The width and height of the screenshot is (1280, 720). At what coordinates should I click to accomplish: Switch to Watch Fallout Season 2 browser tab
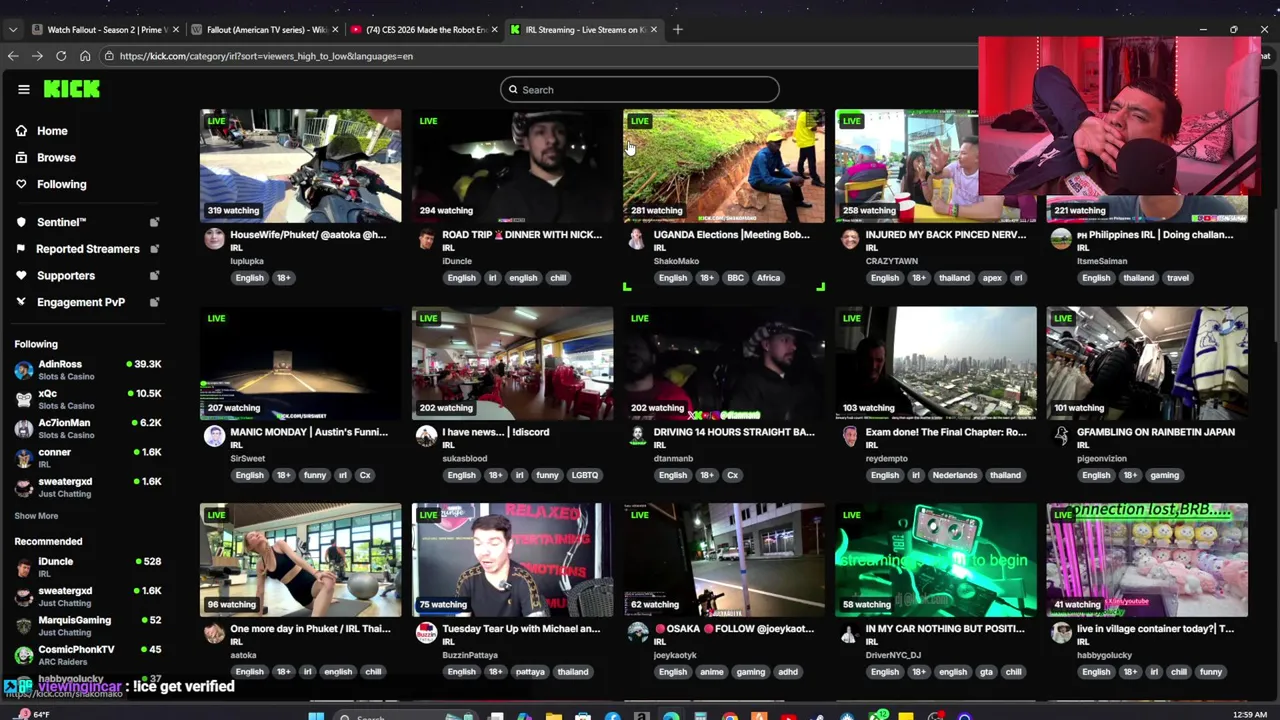click(x=105, y=29)
